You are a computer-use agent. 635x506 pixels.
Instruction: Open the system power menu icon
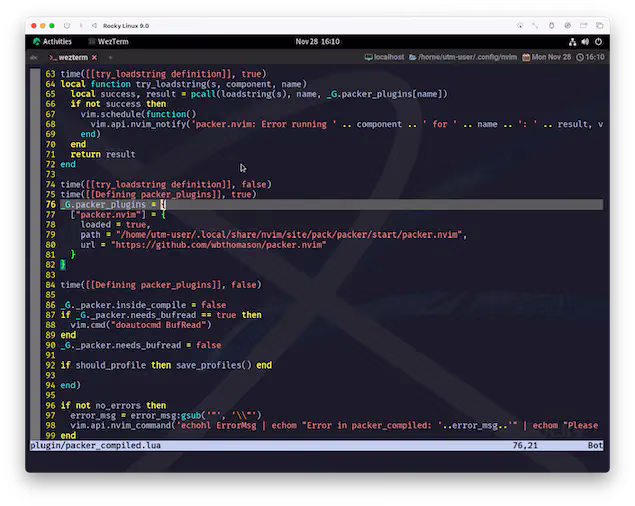599,42
